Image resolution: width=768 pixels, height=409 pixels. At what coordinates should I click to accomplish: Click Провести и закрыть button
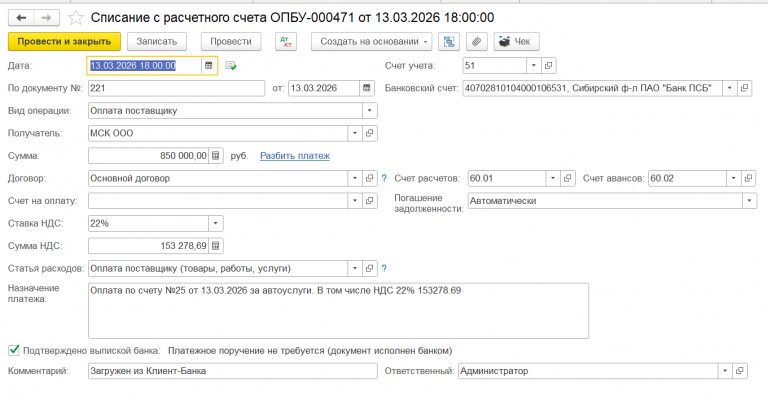[x=64, y=42]
